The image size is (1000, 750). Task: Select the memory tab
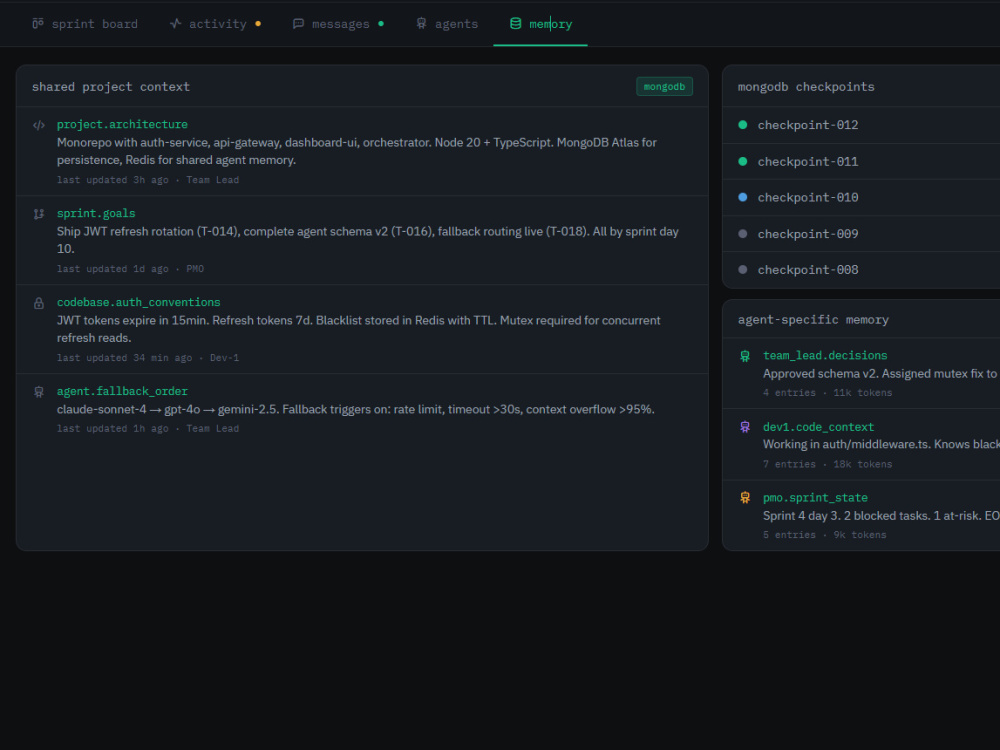point(540,24)
